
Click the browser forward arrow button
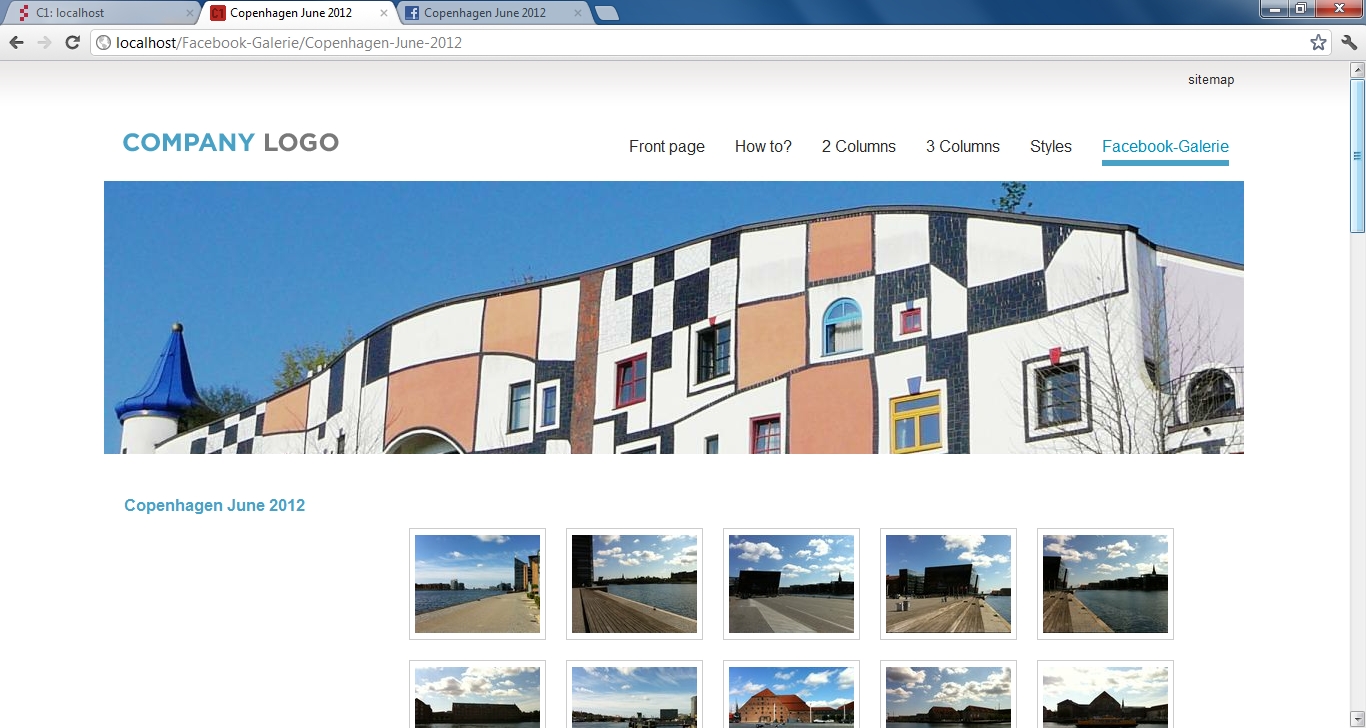(44, 42)
